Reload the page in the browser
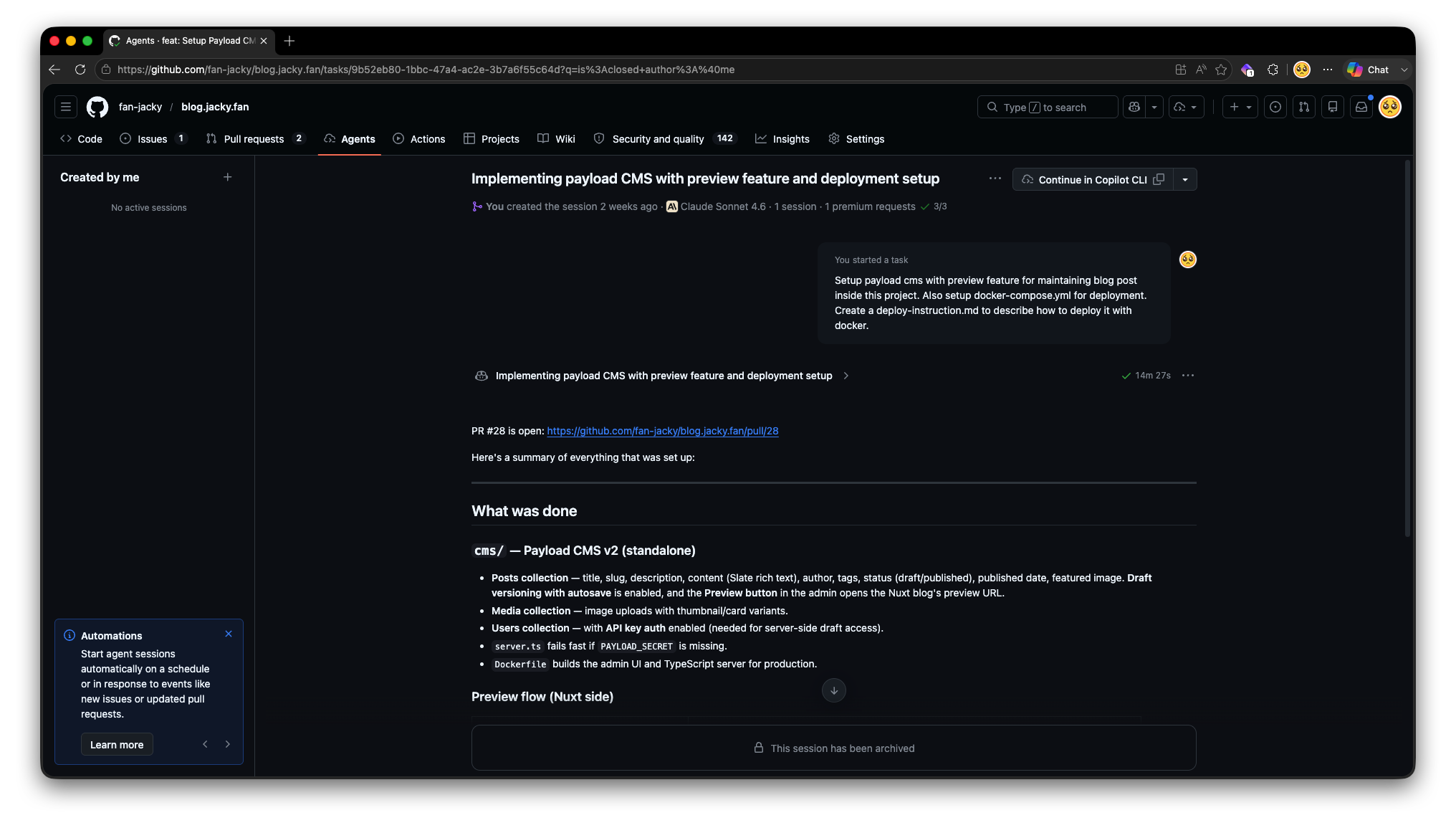The width and height of the screenshot is (1456, 833). pos(80,70)
